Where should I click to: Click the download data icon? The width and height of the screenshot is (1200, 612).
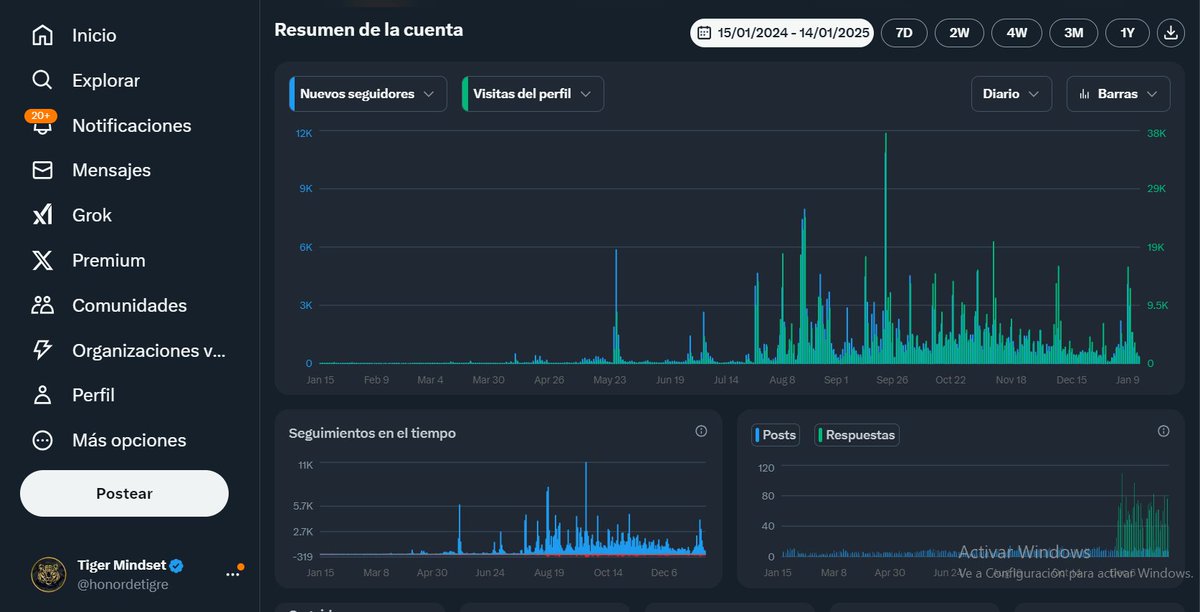point(1170,33)
